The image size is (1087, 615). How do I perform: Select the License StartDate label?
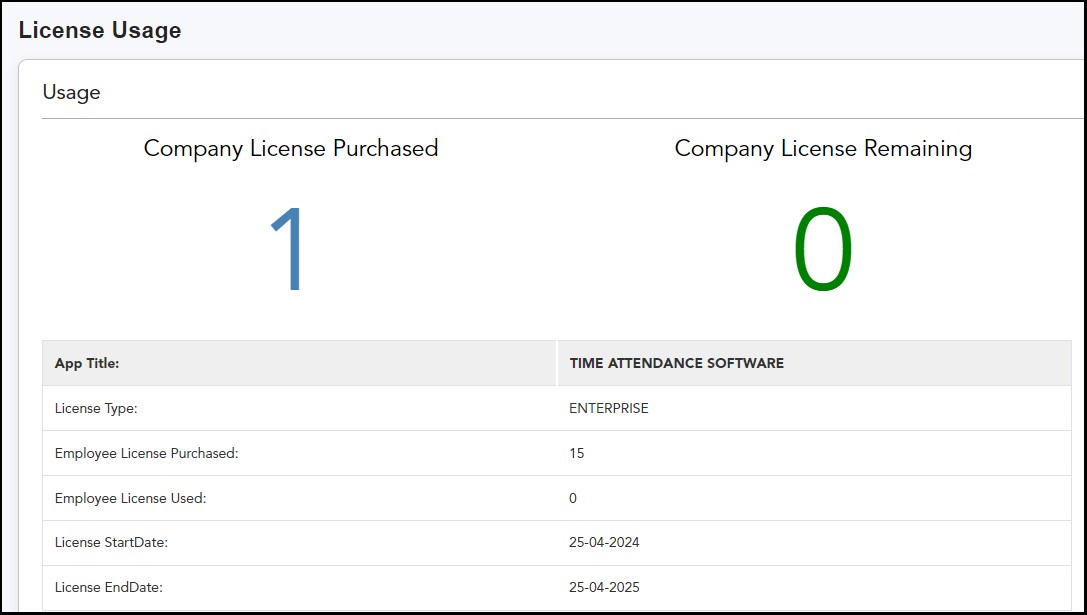pos(111,543)
